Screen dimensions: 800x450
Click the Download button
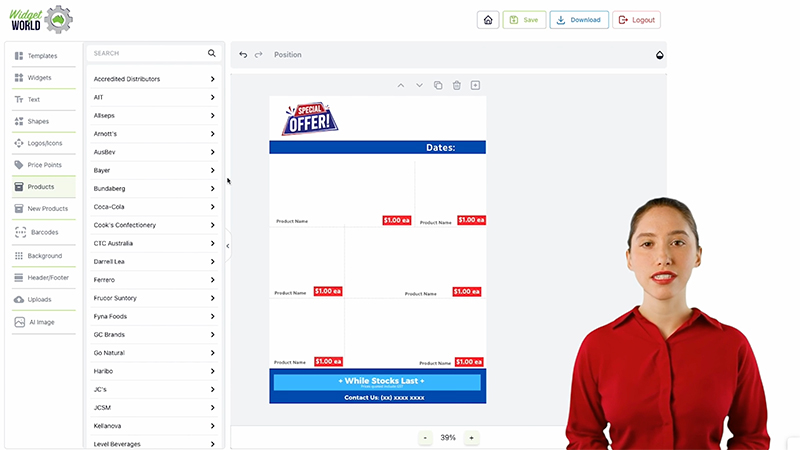(579, 20)
